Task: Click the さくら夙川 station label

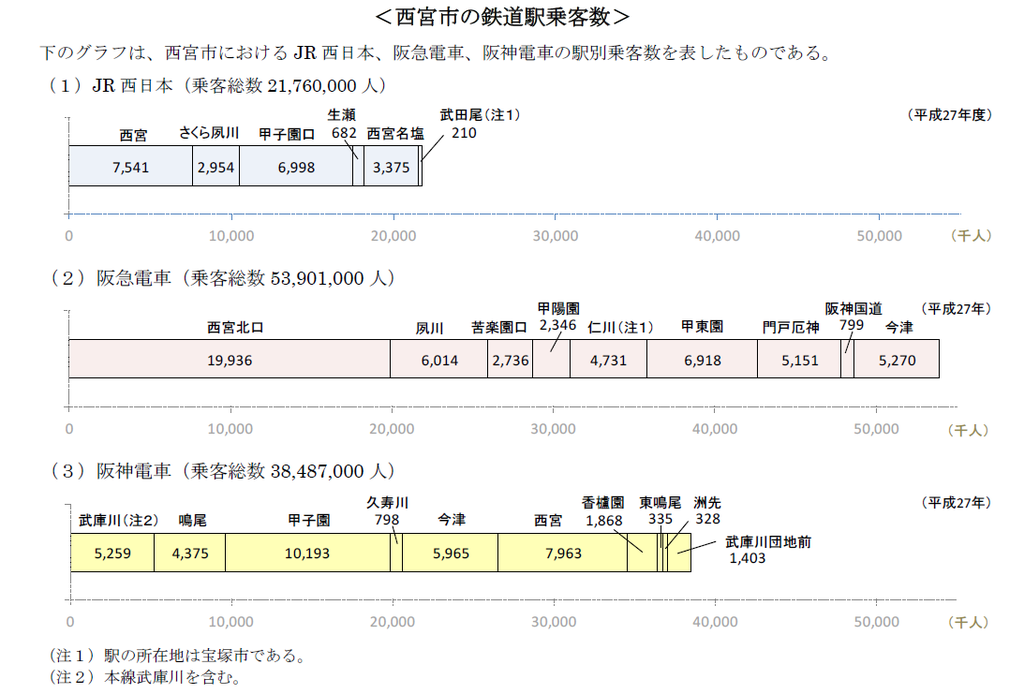Action: pos(209,133)
